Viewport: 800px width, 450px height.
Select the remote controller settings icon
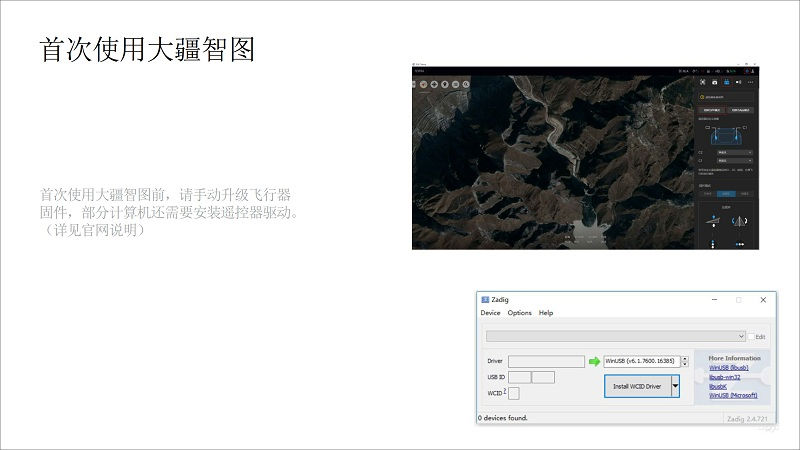727,80
